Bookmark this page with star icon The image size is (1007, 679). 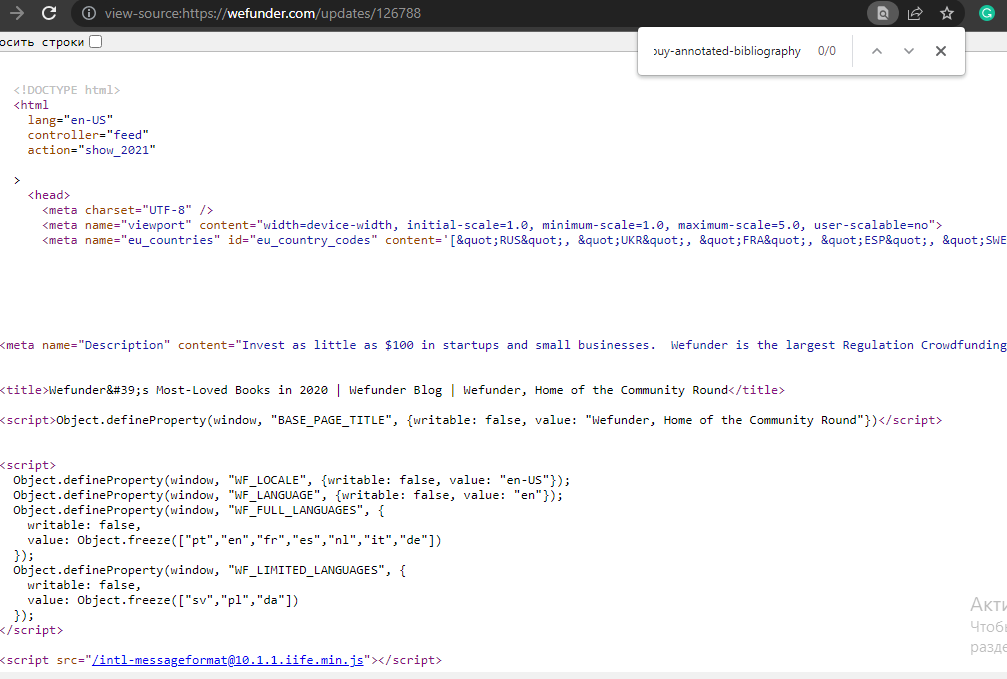[x=947, y=13]
